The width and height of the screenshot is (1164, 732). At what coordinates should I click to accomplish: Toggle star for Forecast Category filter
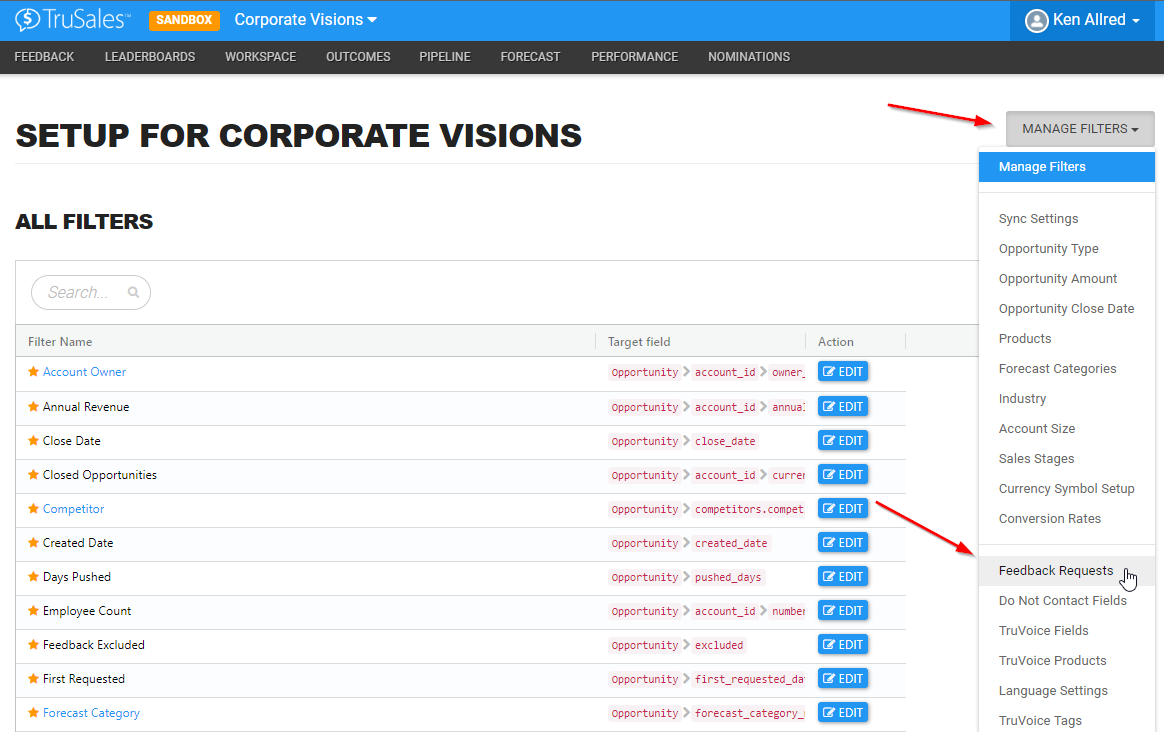(x=33, y=713)
